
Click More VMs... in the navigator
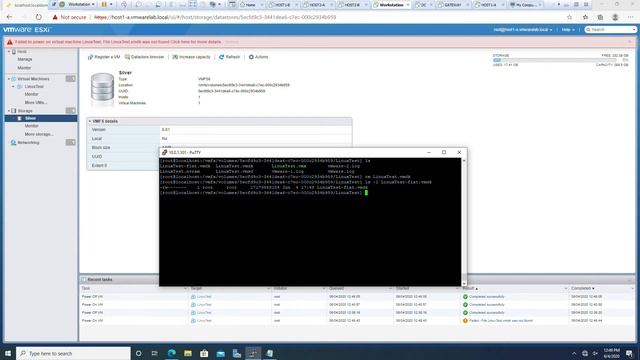[36, 102]
